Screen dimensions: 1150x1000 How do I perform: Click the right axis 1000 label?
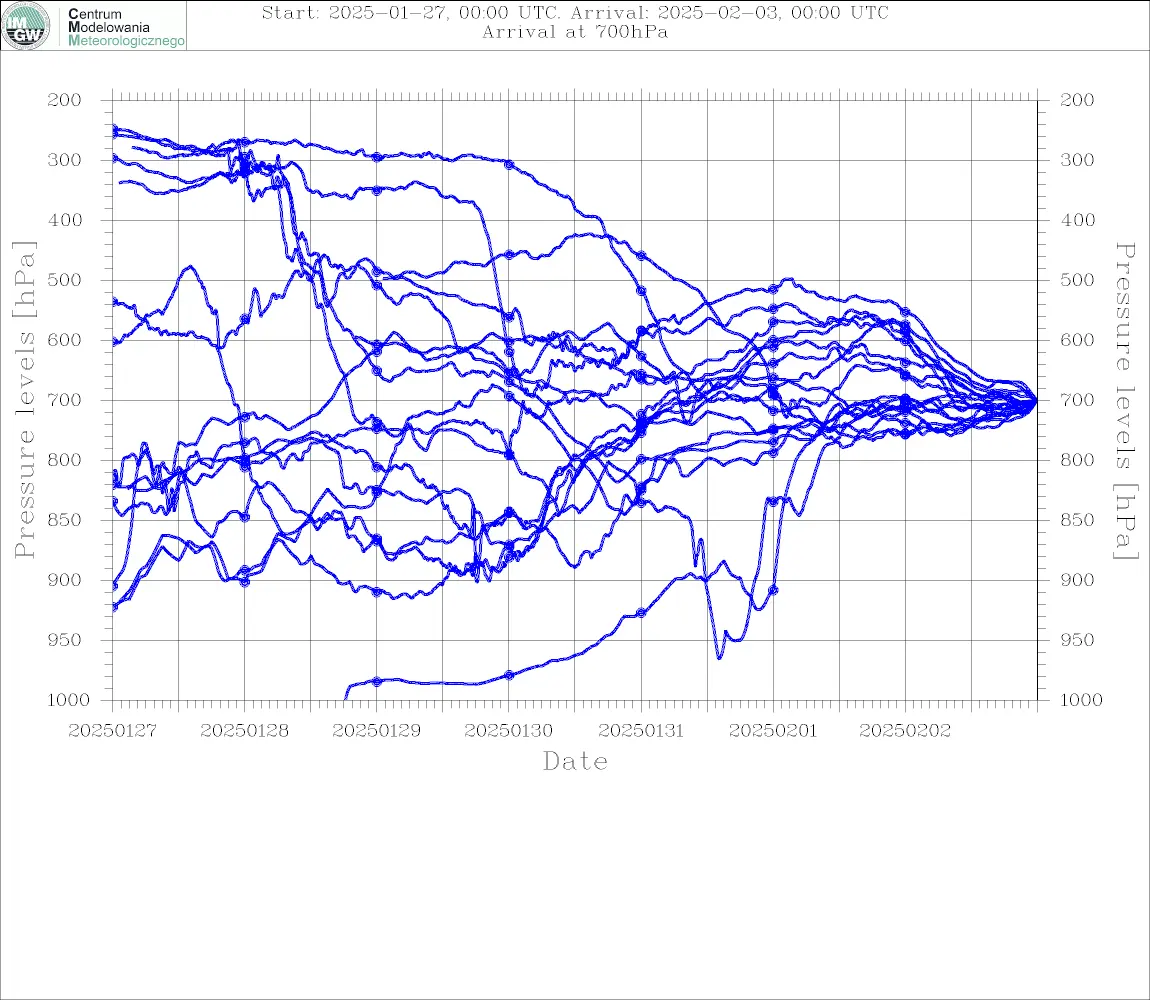(1081, 700)
